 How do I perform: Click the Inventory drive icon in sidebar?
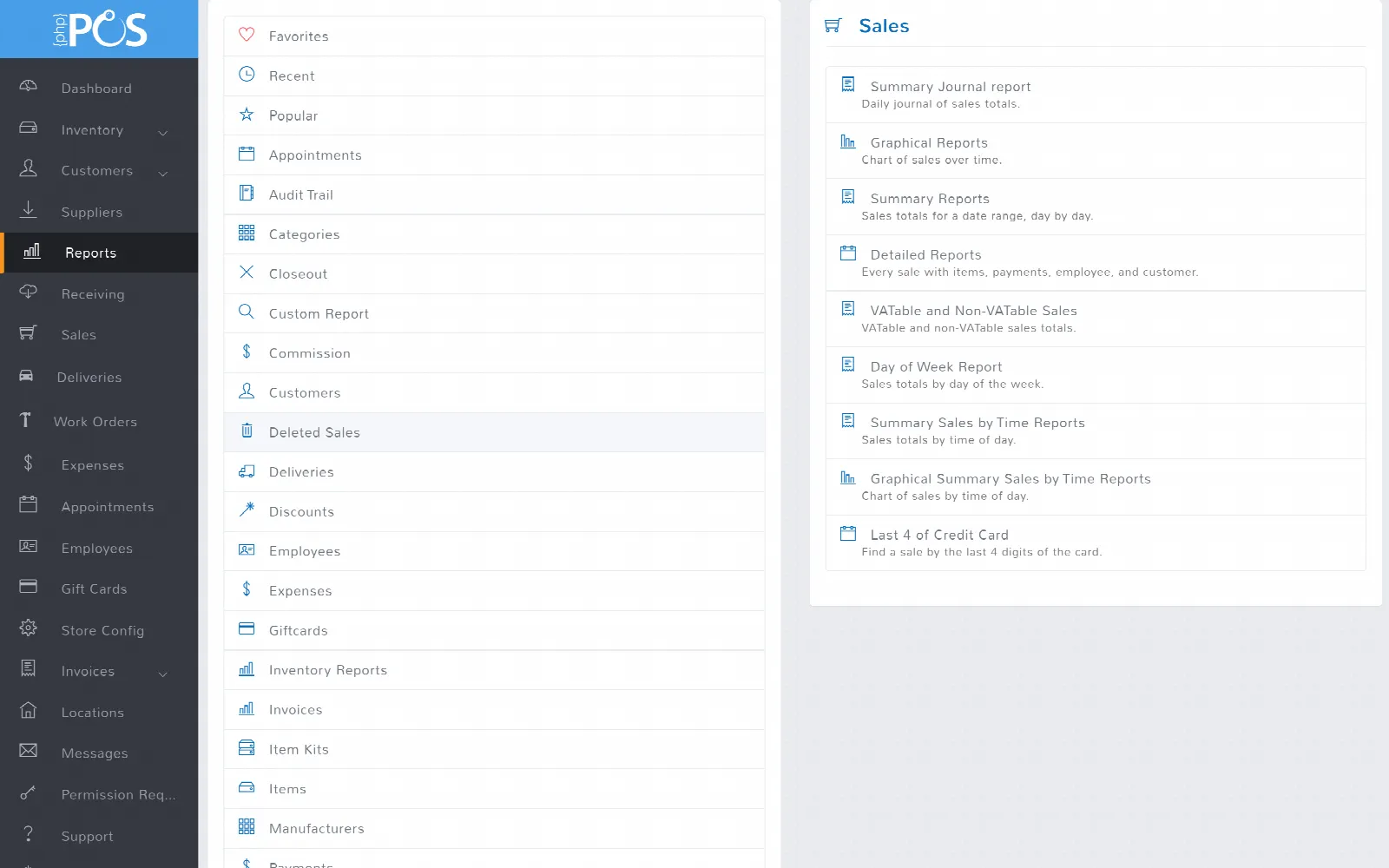28,128
